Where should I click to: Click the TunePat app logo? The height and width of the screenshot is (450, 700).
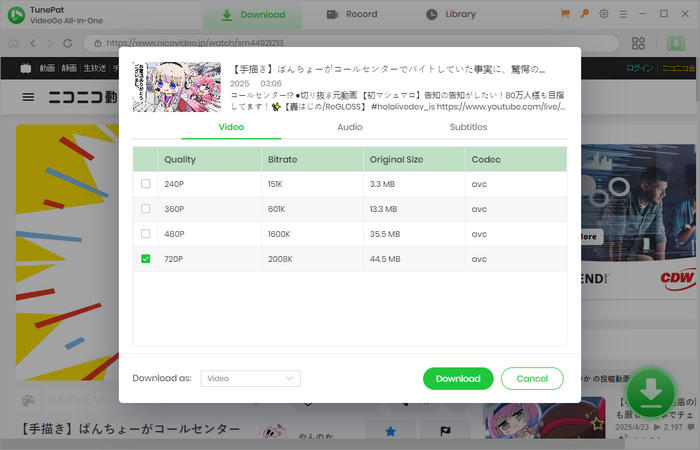point(17,15)
